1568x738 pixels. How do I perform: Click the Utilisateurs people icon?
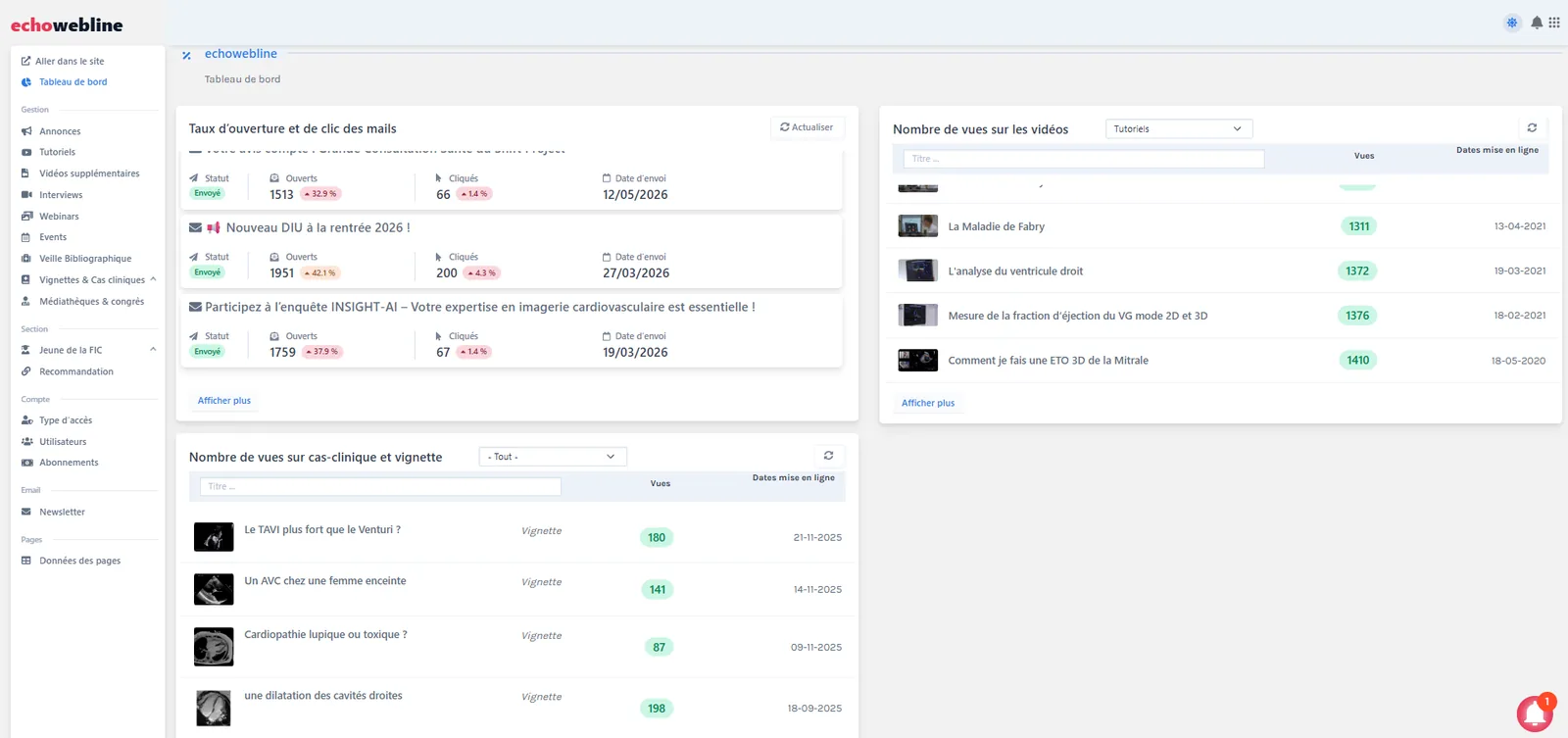26,442
